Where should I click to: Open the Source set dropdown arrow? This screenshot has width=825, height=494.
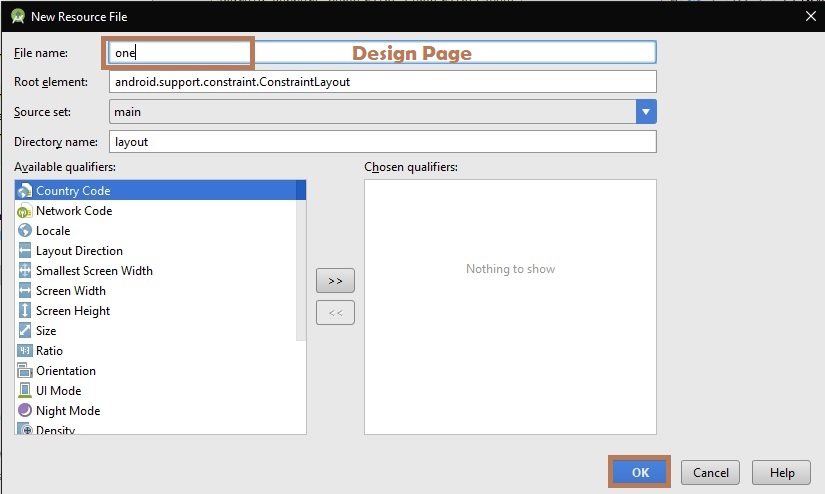[x=646, y=112]
